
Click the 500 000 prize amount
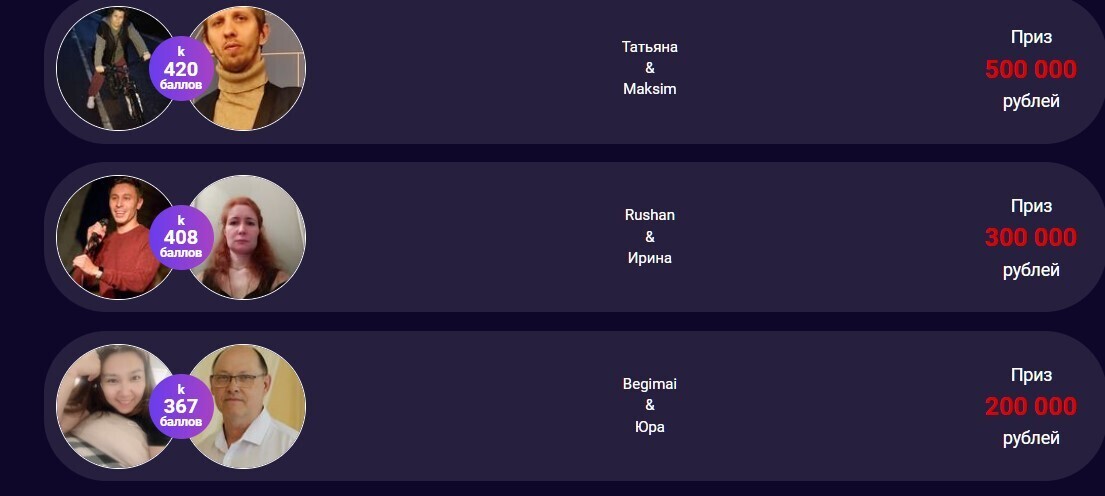(x=1031, y=69)
